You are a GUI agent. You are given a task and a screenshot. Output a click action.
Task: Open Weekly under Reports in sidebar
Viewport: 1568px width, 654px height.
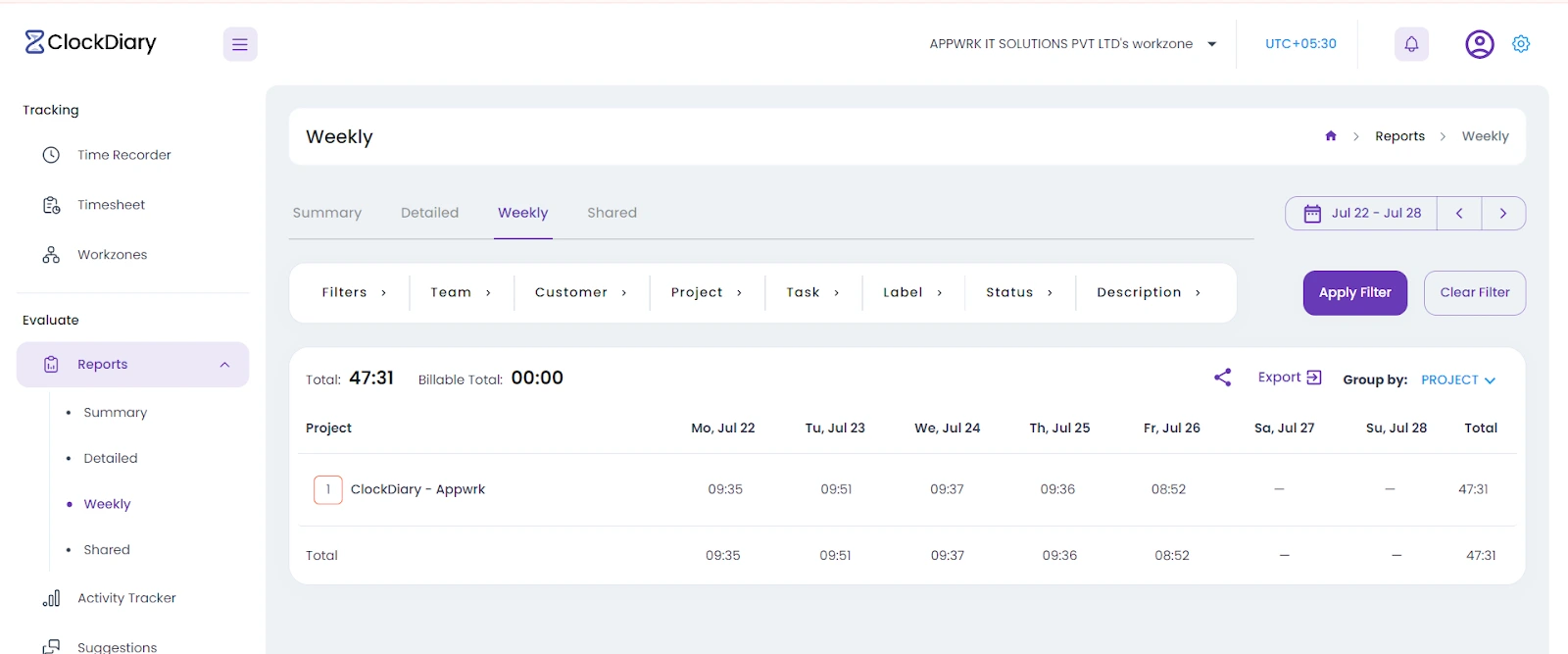107,504
